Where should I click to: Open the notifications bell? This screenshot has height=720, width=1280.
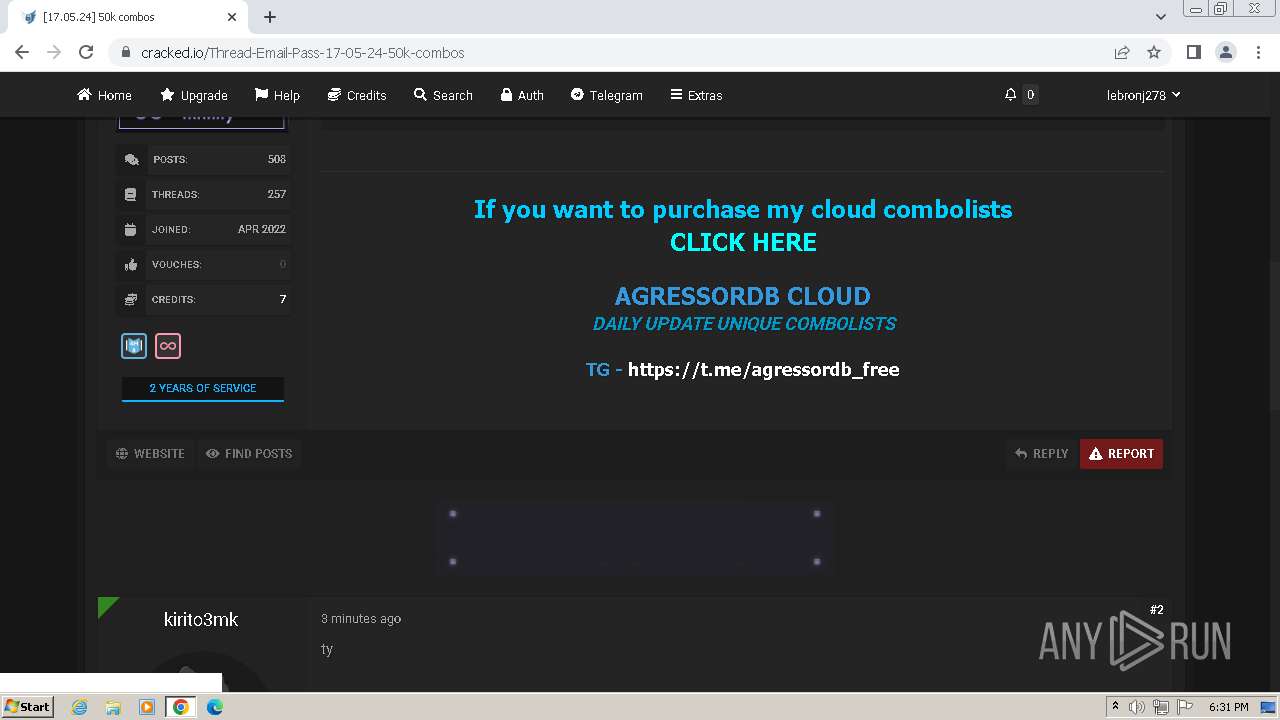[1010, 95]
